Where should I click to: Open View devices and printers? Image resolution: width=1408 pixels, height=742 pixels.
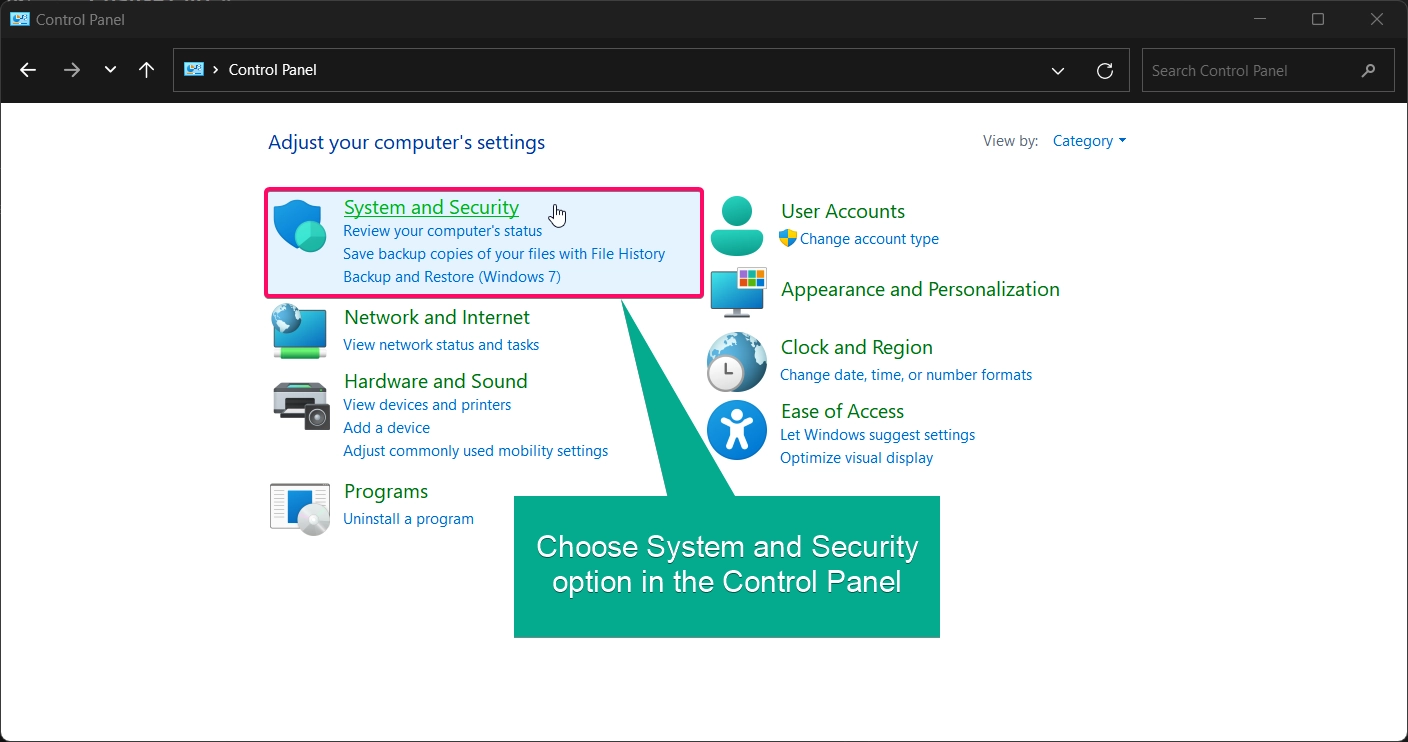point(427,405)
